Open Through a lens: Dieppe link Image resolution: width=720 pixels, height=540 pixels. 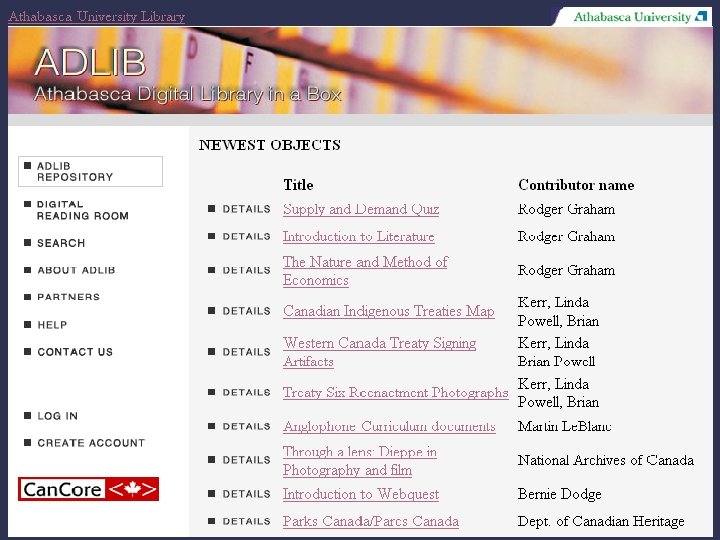tap(360, 461)
